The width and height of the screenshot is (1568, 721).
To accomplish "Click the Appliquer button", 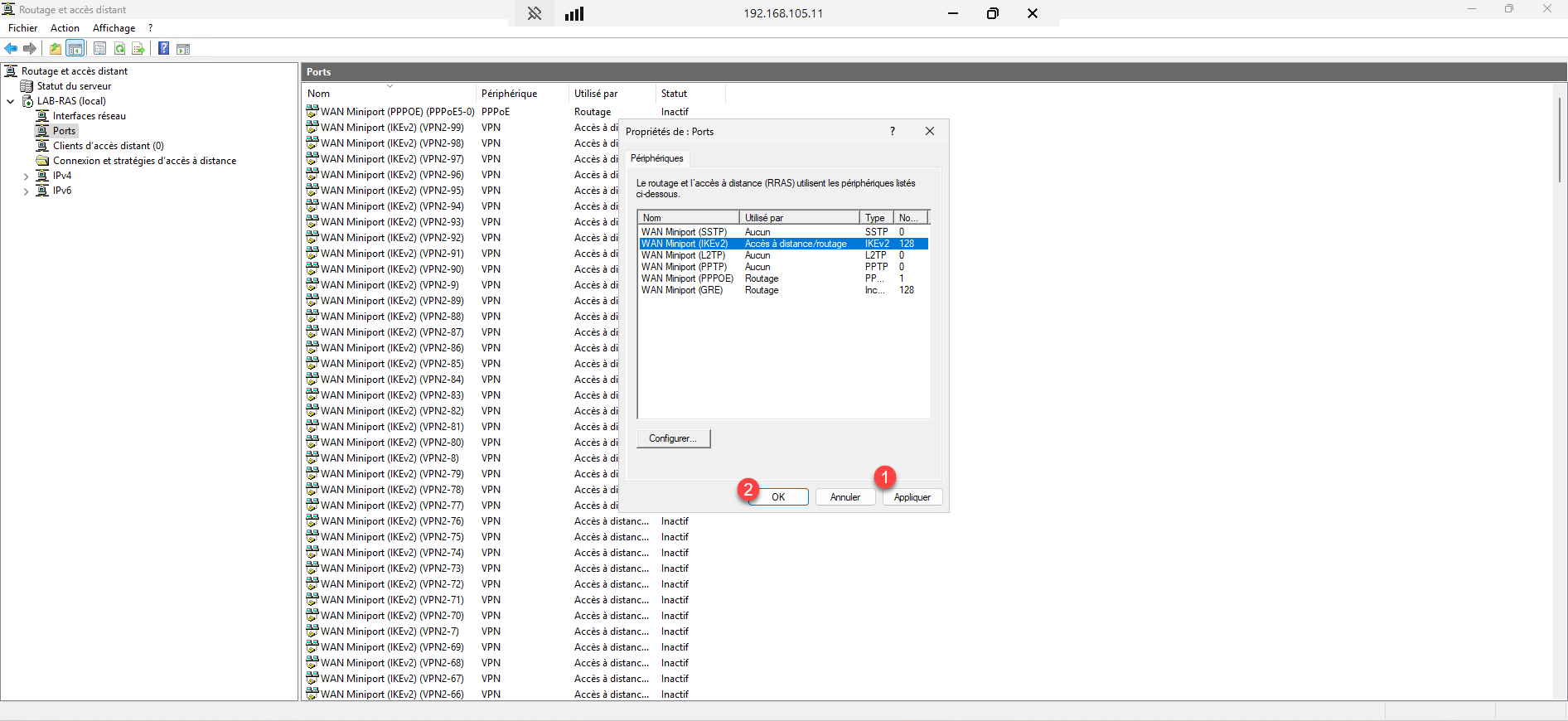I will (912, 497).
